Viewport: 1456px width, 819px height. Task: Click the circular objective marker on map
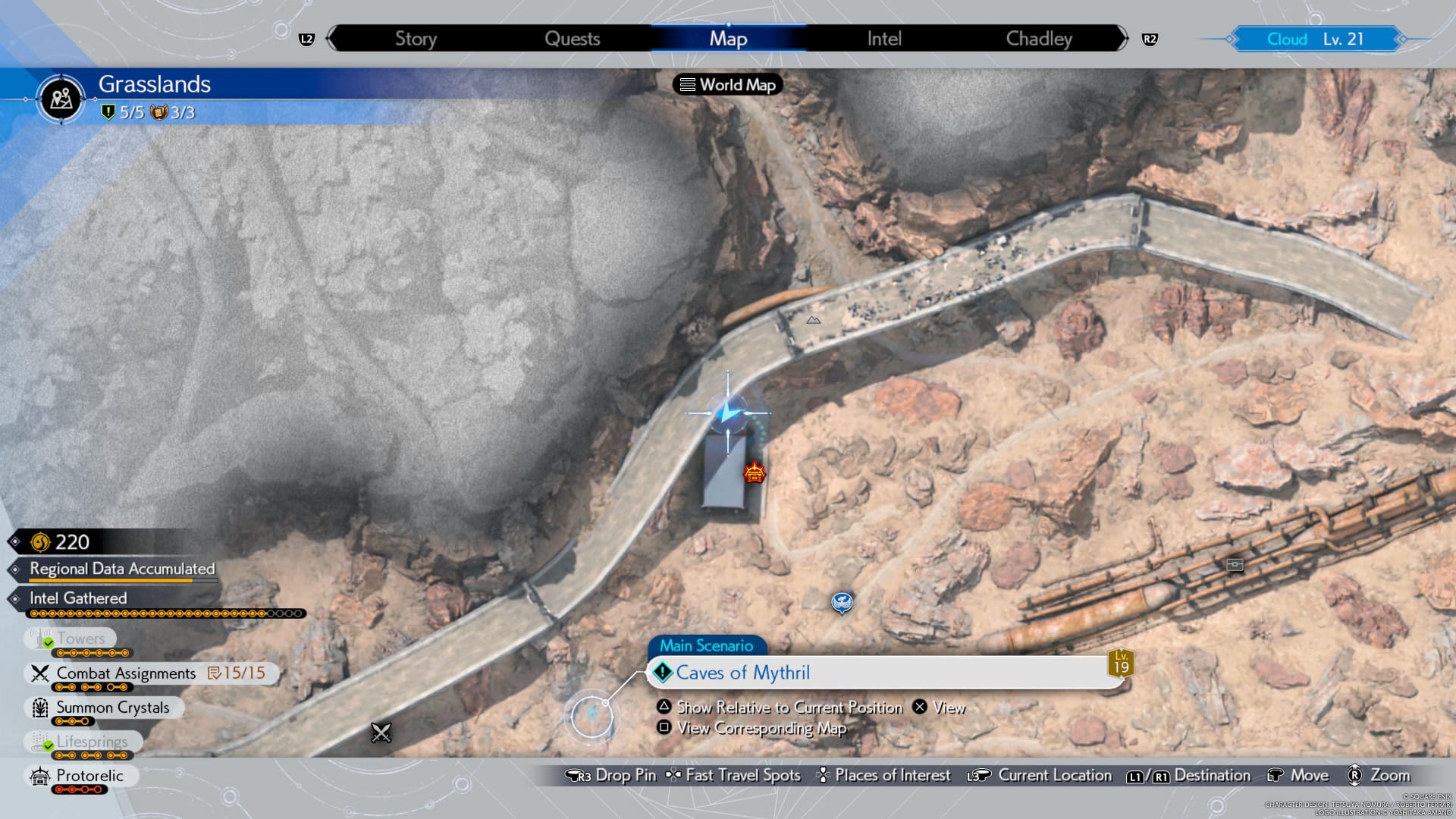[x=591, y=716]
